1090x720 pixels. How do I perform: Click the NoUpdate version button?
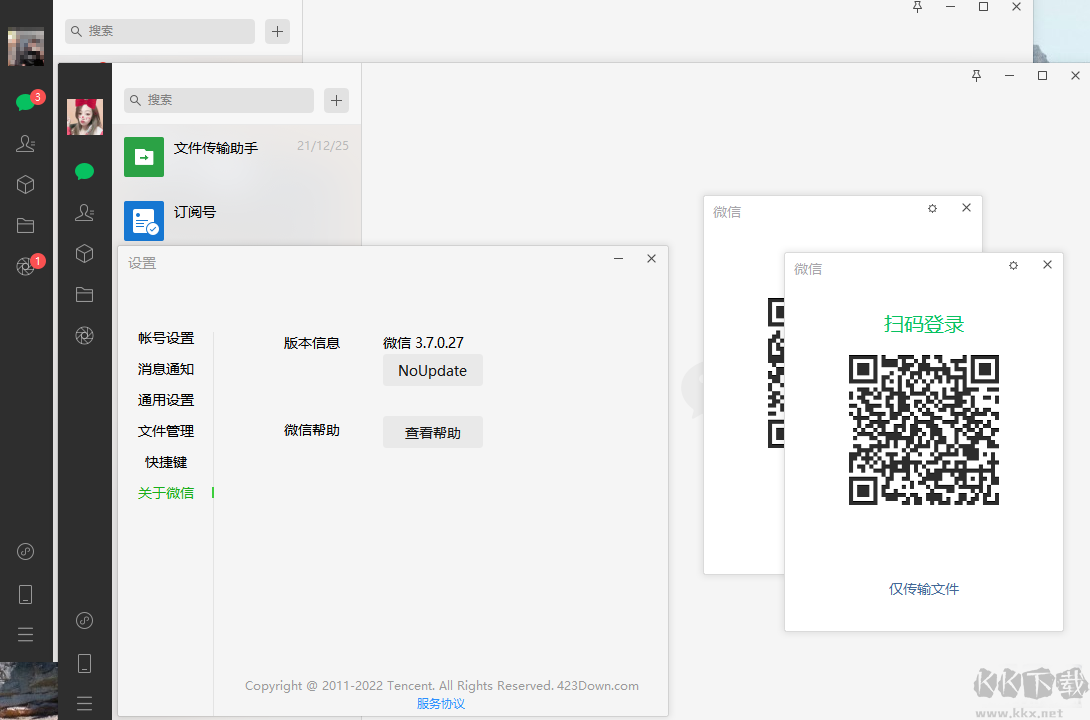432,370
